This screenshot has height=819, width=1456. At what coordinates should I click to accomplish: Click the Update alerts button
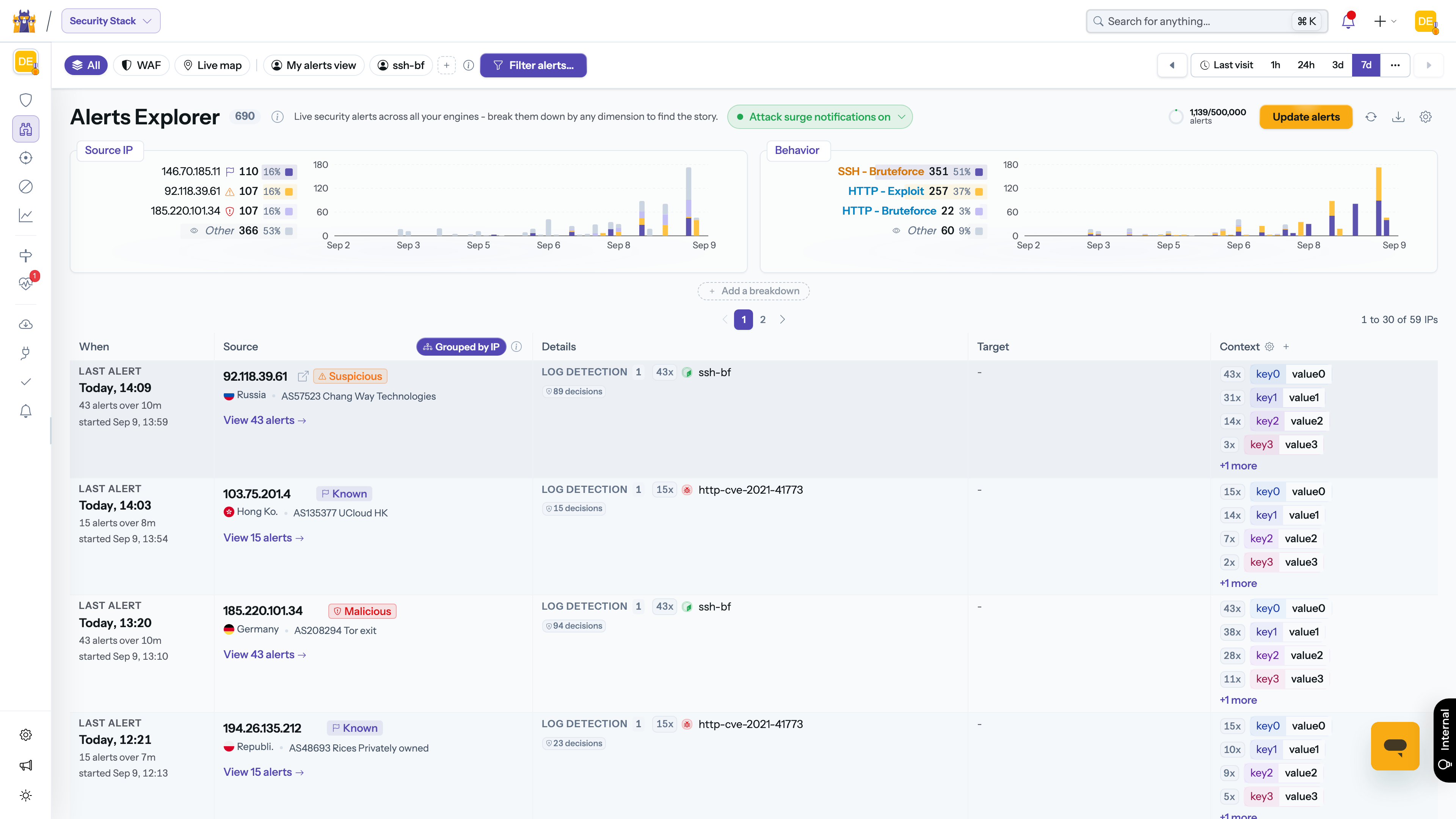(1305, 117)
